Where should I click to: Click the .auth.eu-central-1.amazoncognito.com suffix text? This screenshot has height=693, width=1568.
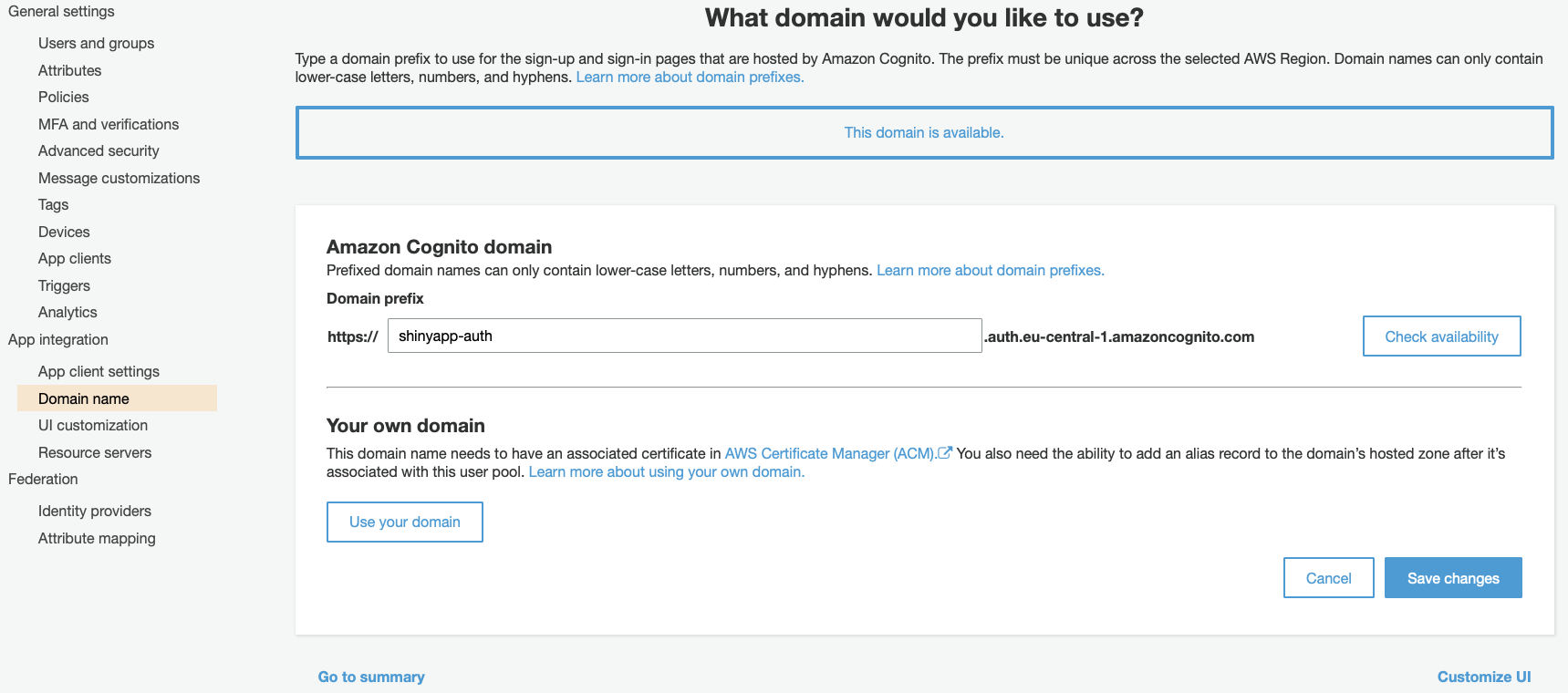[1119, 336]
